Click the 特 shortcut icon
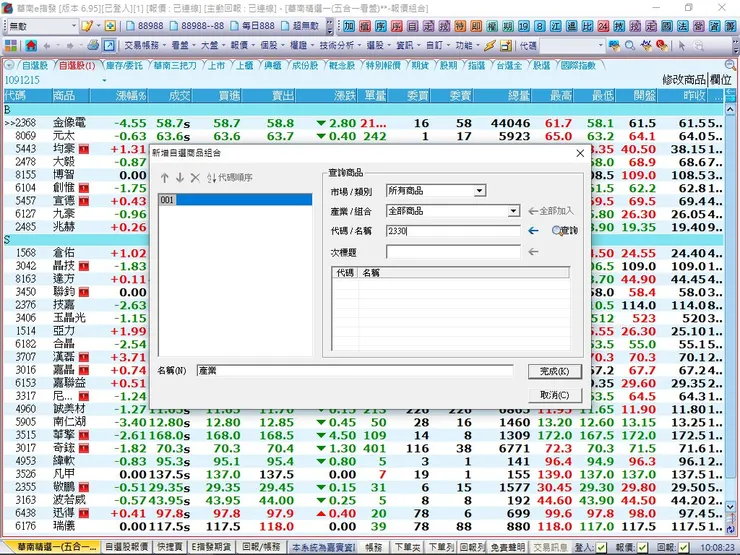The height and width of the screenshot is (555, 740). pos(460,26)
